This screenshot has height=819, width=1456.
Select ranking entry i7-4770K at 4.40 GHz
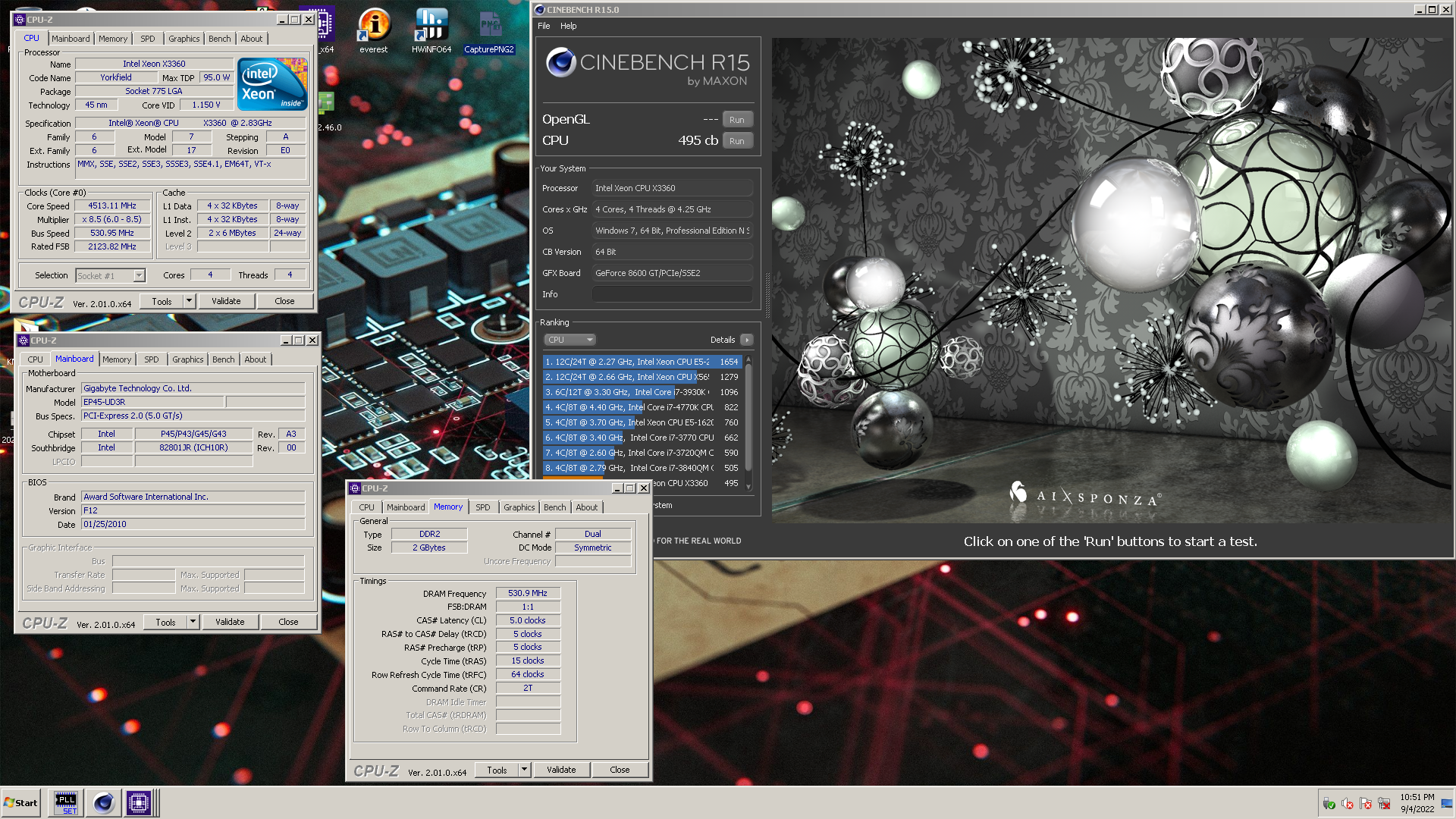(x=642, y=407)
